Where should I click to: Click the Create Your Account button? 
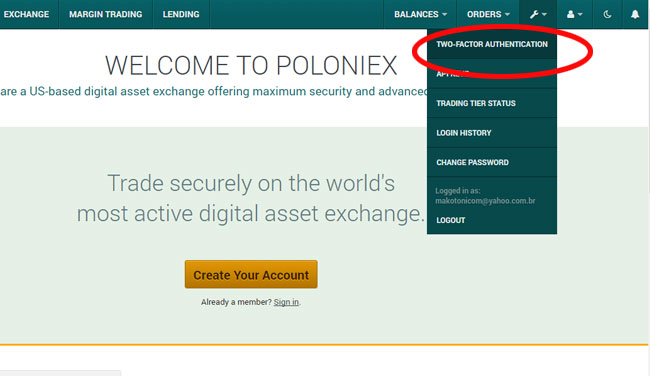[251, 274]
